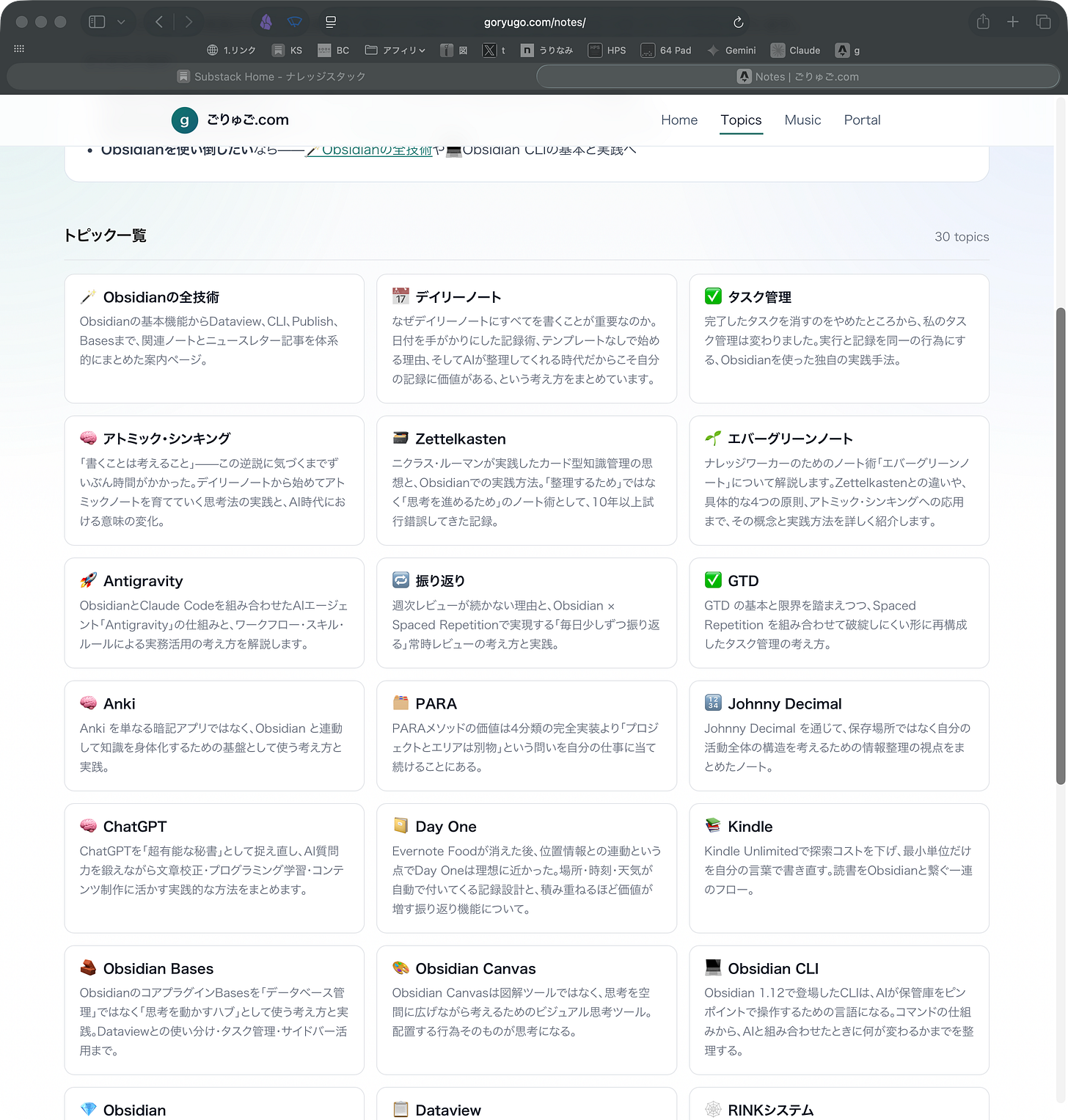Switch to the Substack Home tab
This screenshot has height=1120, width=1068.
[271, 76]
